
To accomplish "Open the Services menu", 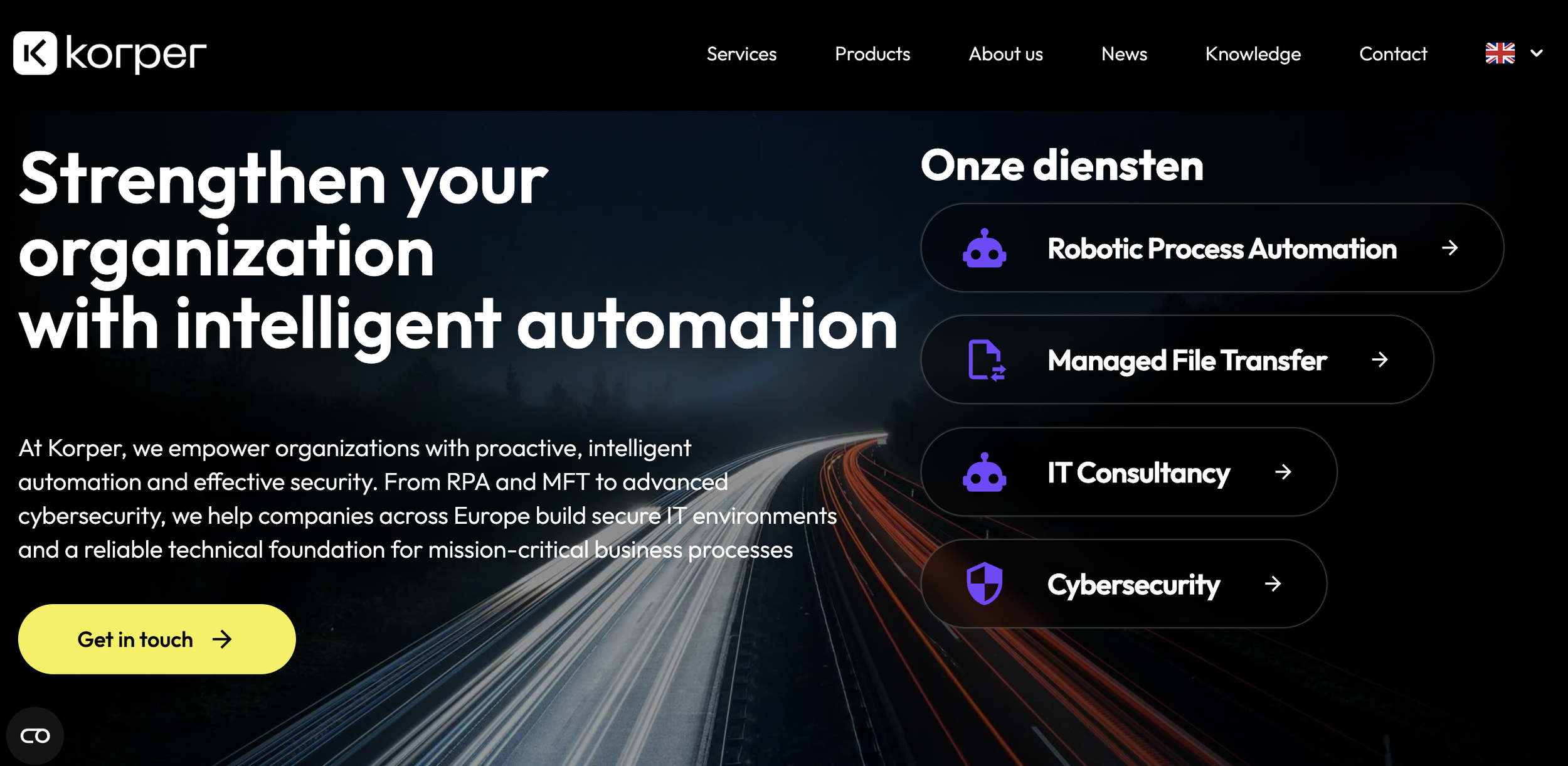I will 741,54.
